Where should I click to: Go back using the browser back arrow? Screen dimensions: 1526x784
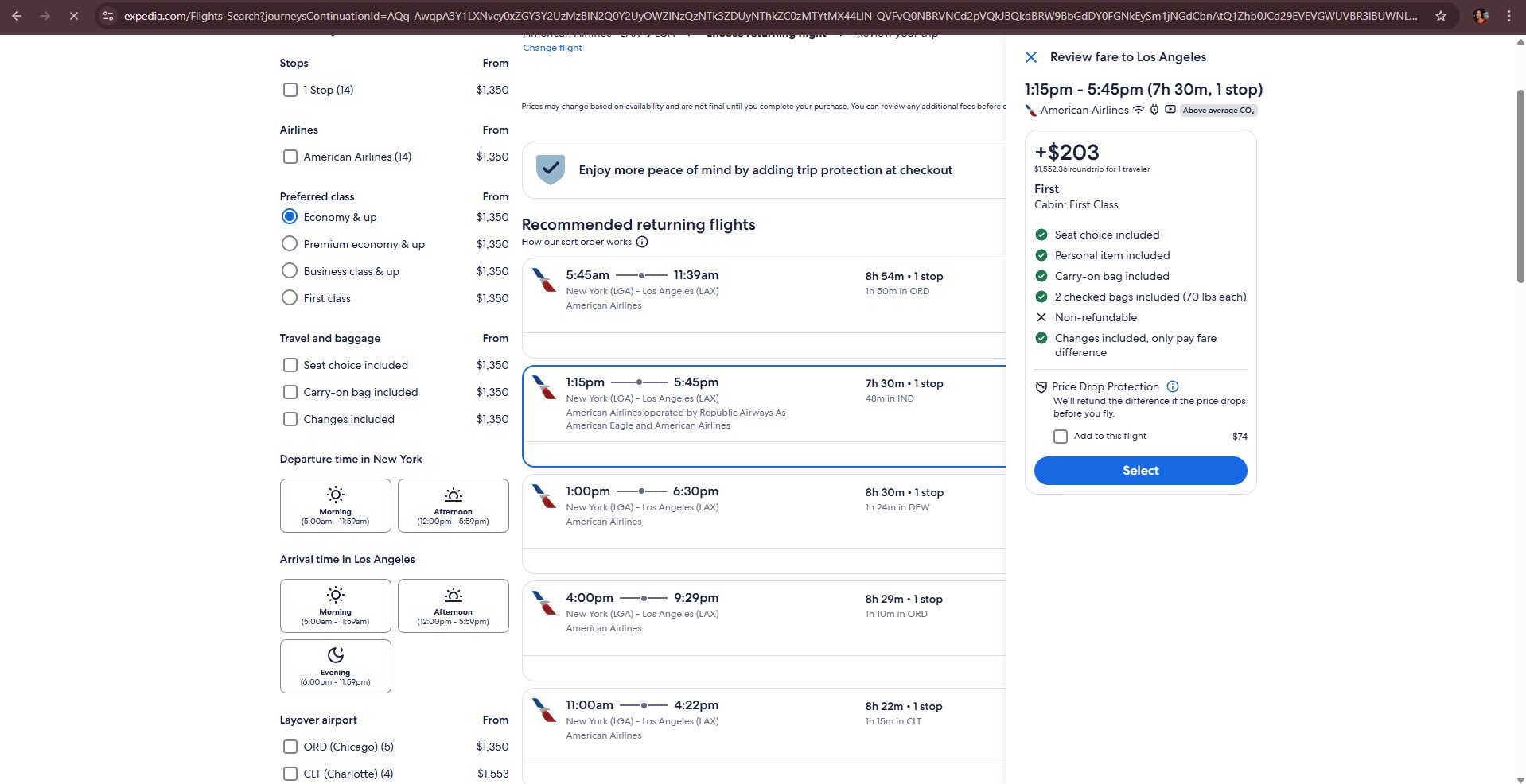[17, 16]
